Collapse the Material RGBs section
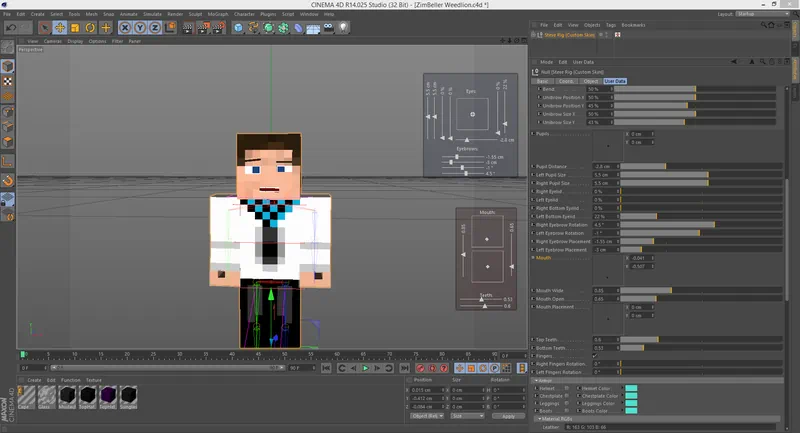800x433 pixels. pos(539,419)
